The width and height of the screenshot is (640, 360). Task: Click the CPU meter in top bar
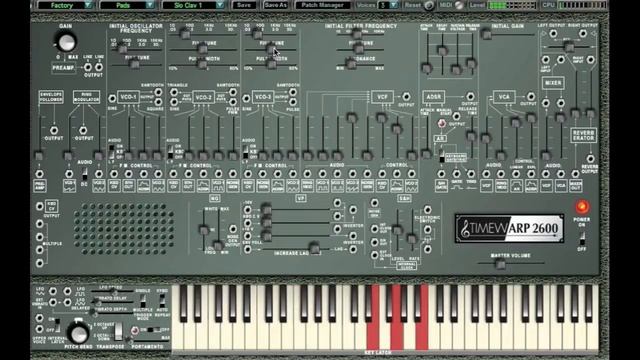[583, 5]
